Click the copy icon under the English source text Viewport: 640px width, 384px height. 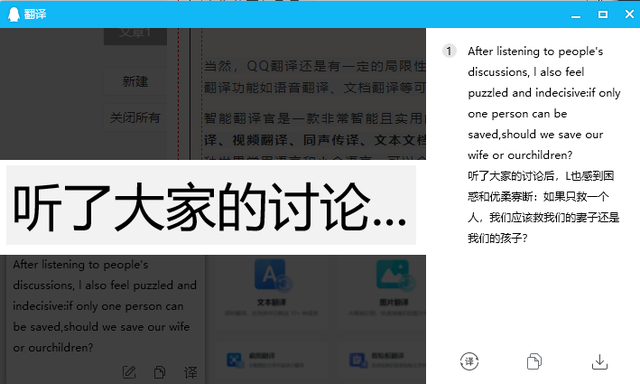(x=160, y=372)
